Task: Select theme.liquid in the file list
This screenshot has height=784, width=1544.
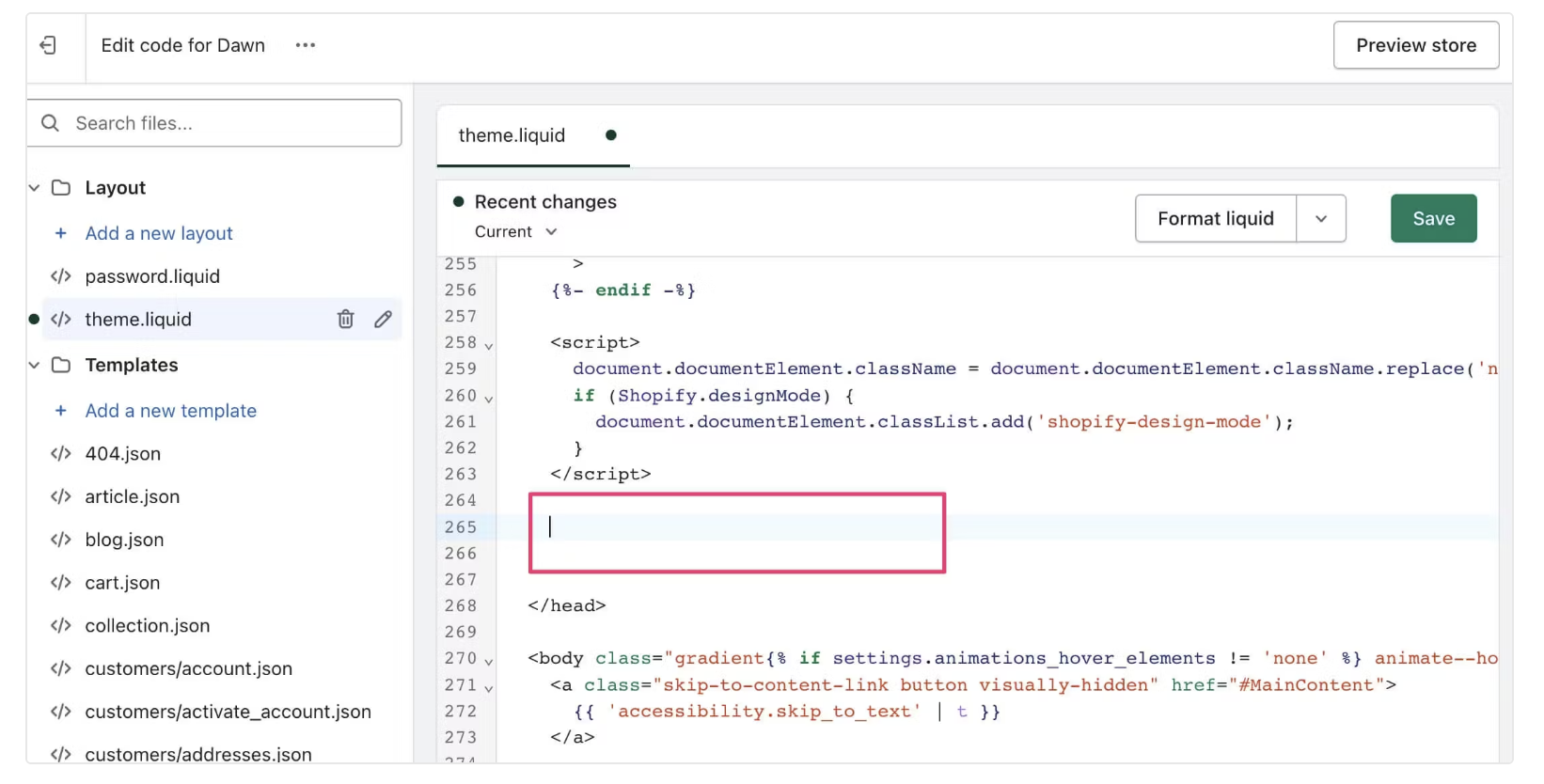Action: 138,320
